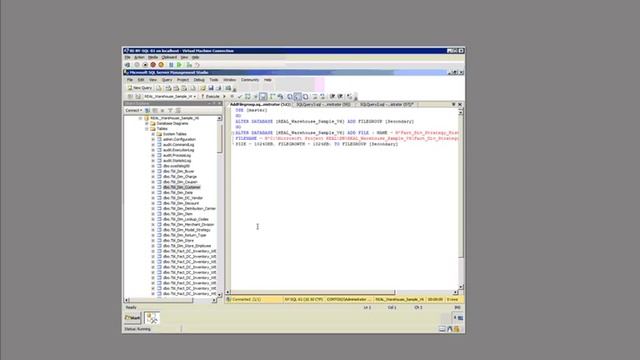Click 'Connected. (1/1)' in status bar
The height and width of the screenshot is (360, 640).
point(246,299)
